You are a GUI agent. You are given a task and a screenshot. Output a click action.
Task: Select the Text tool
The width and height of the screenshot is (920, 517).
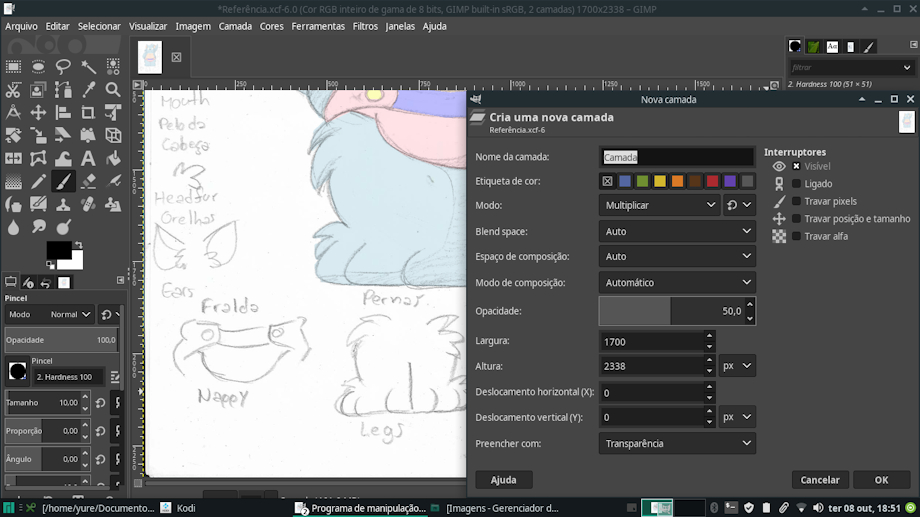click(88, 159)
